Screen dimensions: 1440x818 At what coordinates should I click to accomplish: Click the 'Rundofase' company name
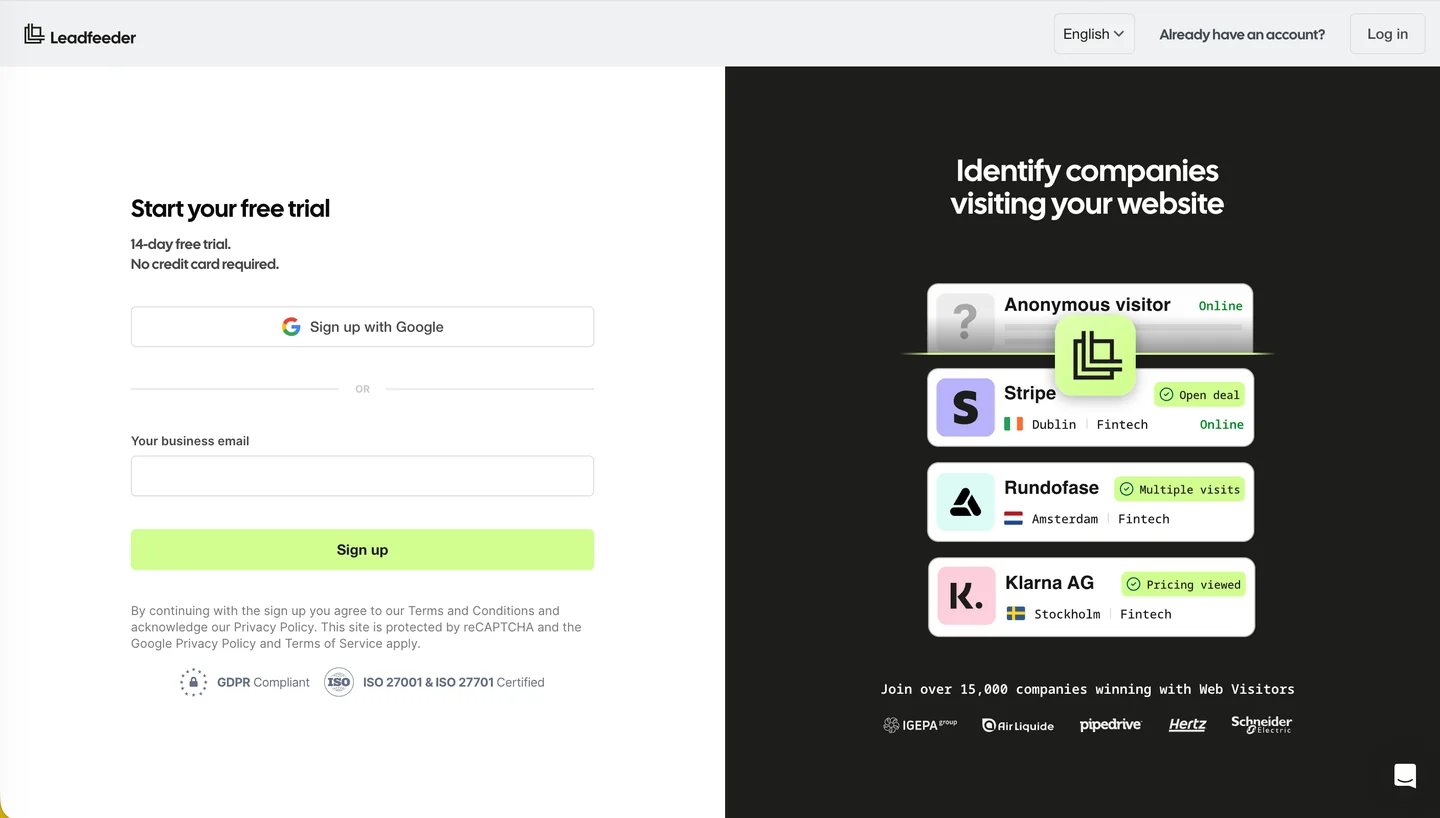point(1051,488)
